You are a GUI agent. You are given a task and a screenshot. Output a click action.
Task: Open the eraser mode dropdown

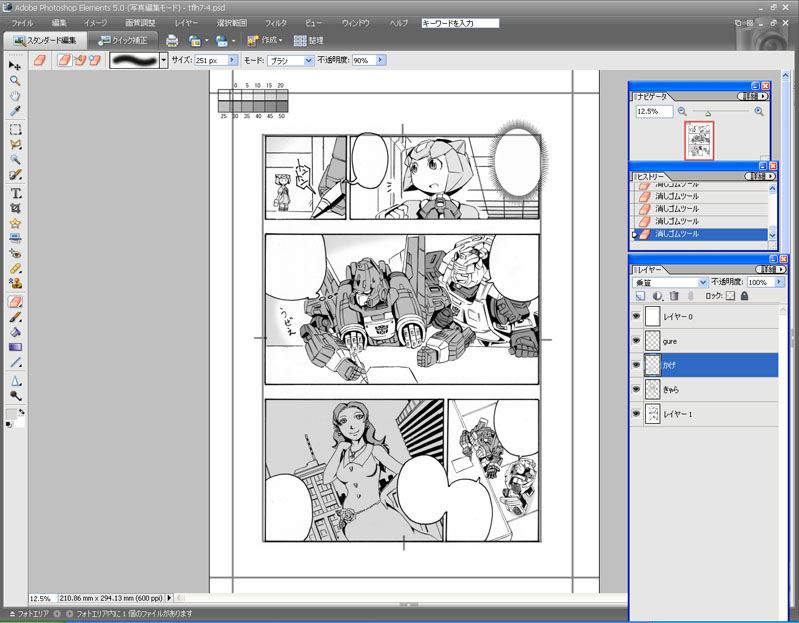coord(308,60)
